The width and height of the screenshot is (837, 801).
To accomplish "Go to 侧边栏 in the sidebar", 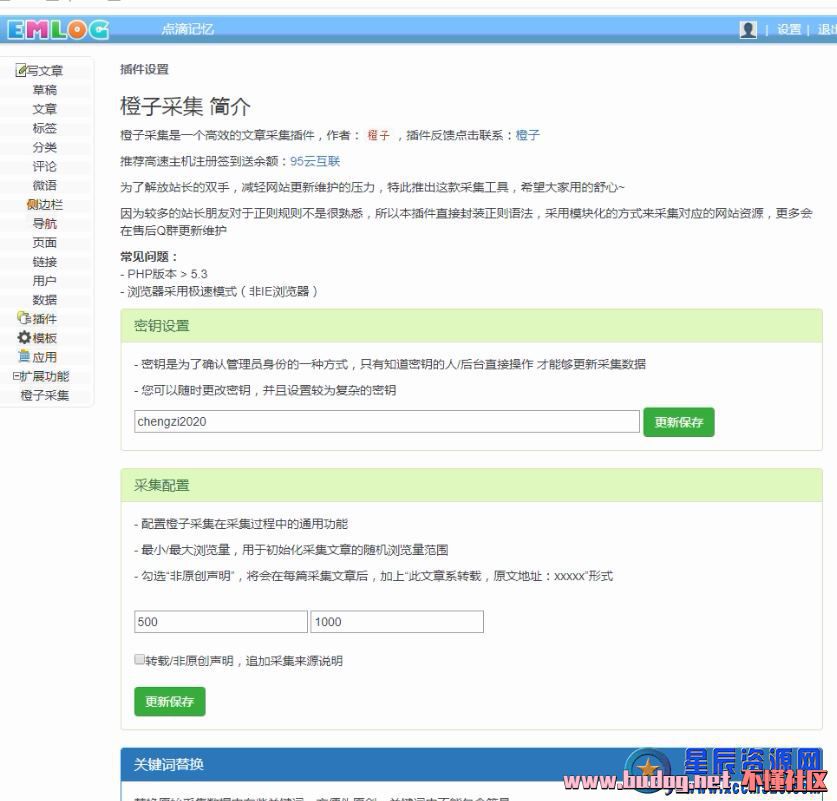I will click(x=45, y=205).
